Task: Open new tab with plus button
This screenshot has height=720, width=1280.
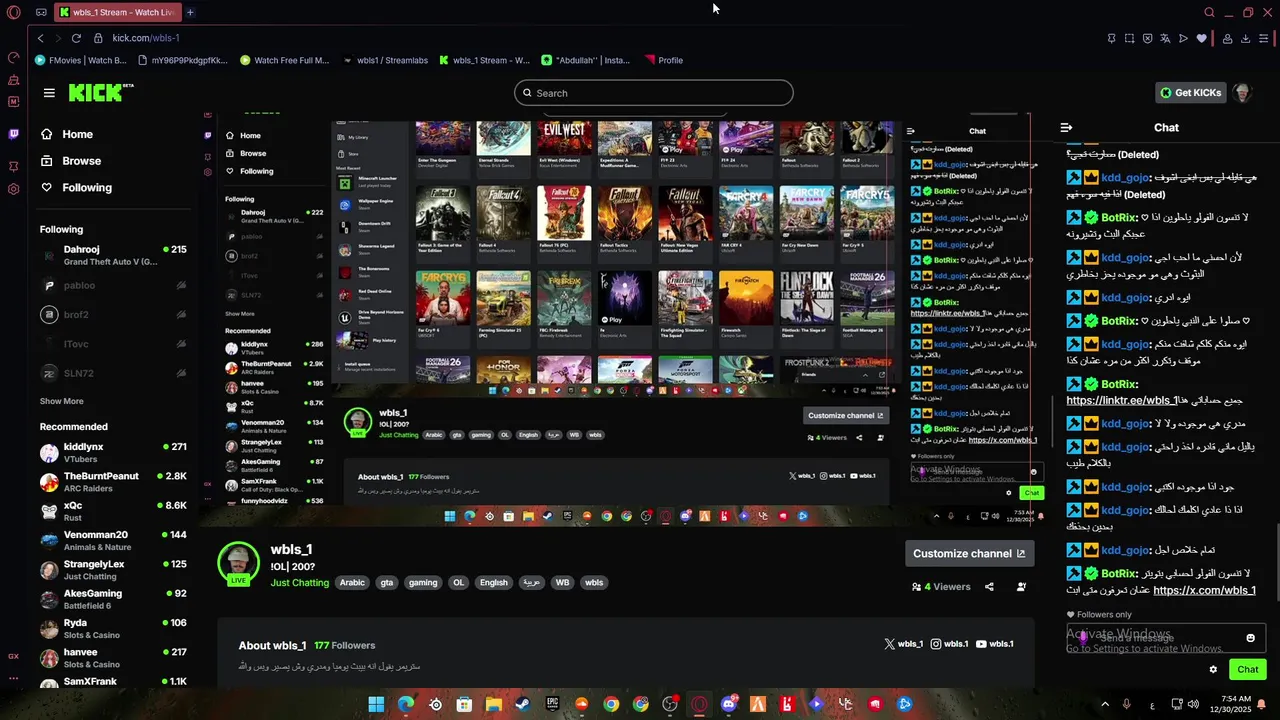Action: [x=190, y=13]
